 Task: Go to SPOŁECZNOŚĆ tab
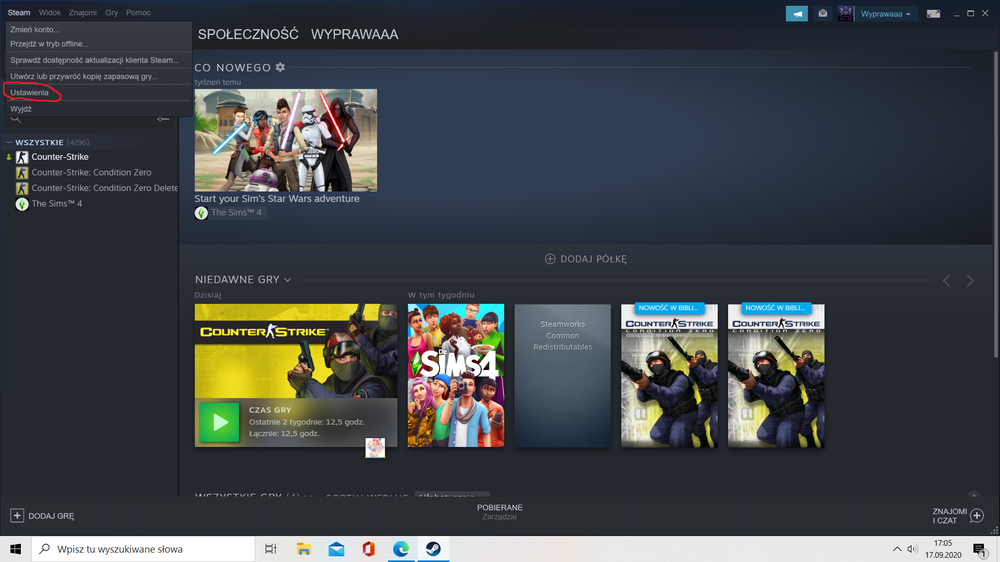coord(247,34)
